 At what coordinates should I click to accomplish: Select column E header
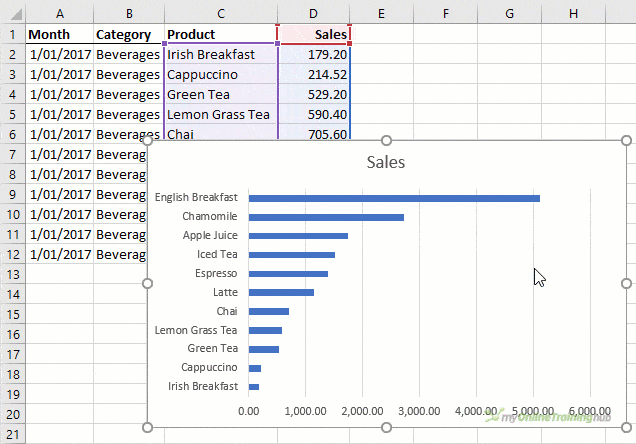[x=381, y=14]
